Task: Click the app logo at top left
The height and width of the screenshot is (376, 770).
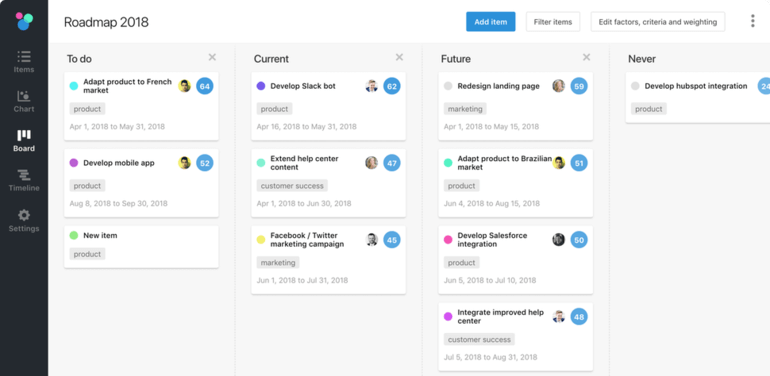Action: click(x=24, y=21)
